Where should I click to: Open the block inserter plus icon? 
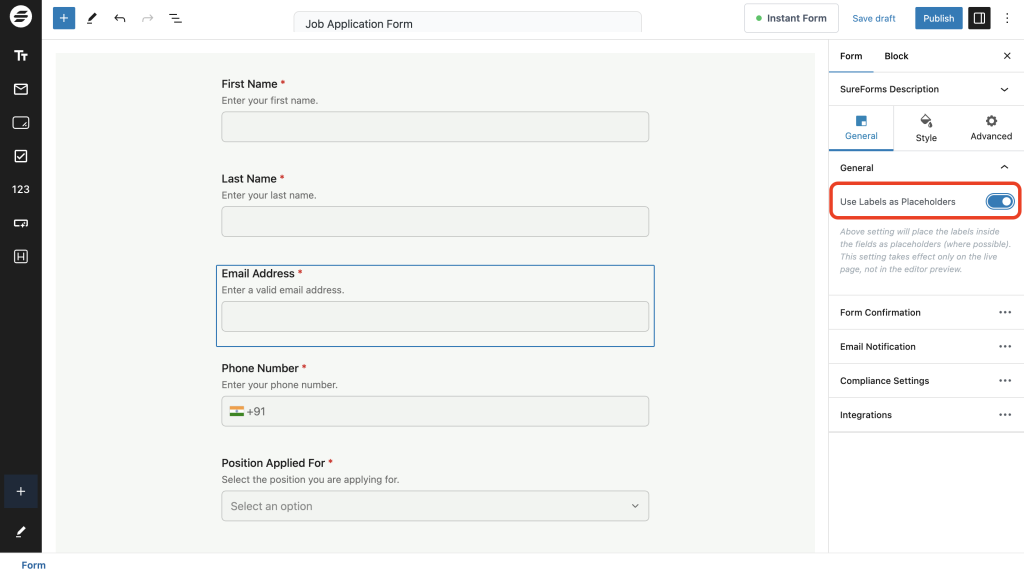63,18
